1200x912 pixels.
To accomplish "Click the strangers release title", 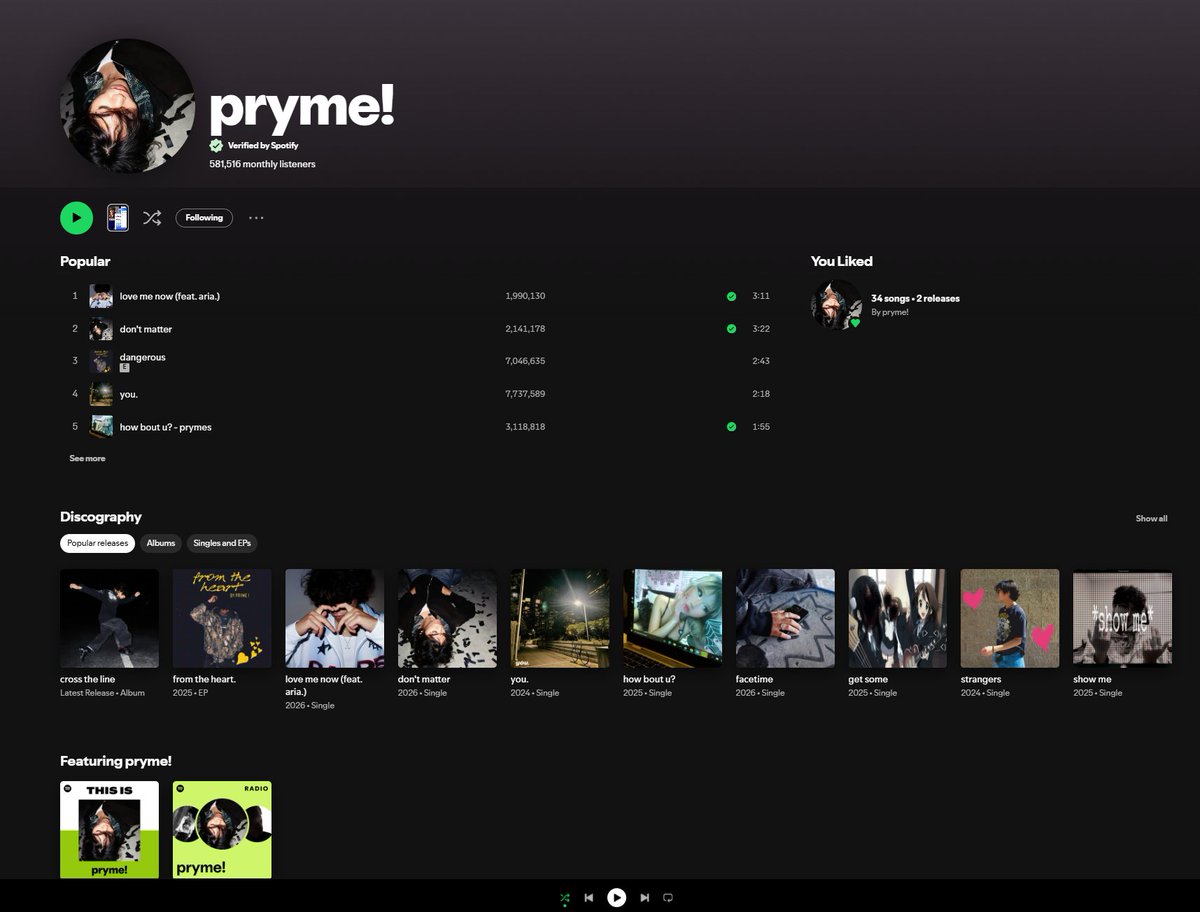I will pos(981,679).
